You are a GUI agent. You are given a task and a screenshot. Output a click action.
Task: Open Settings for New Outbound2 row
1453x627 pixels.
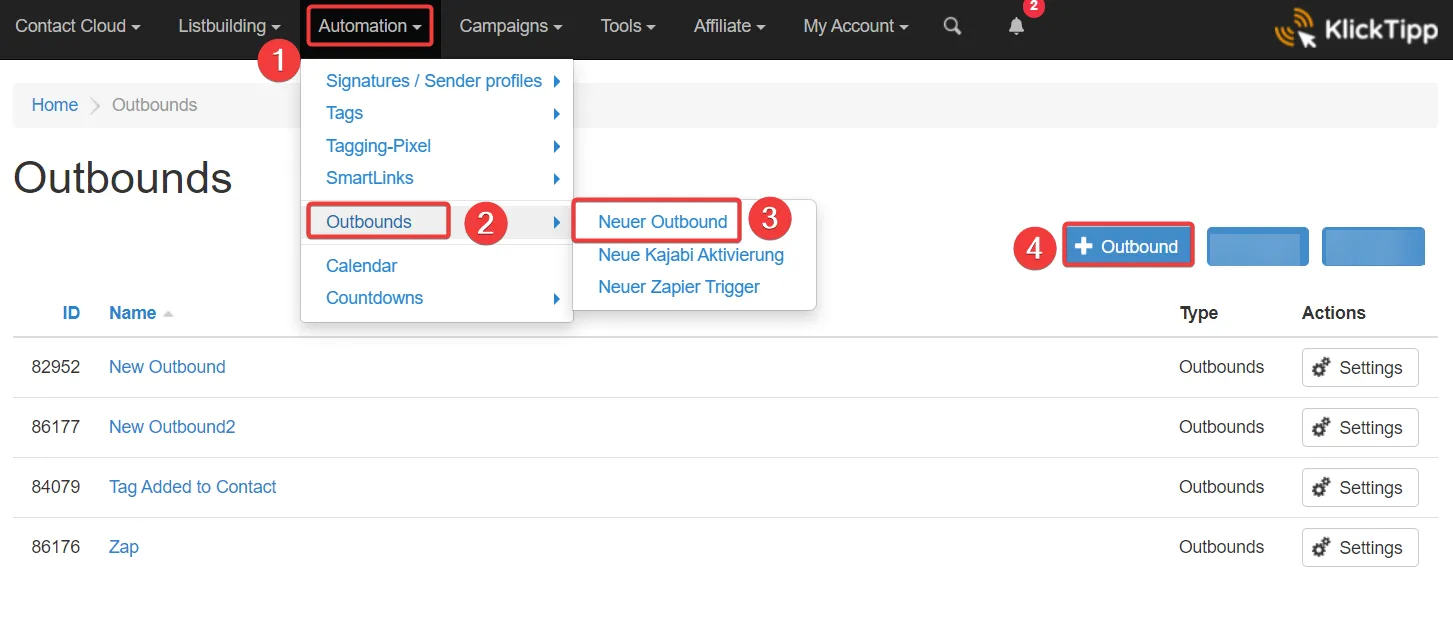(1359, 427)
